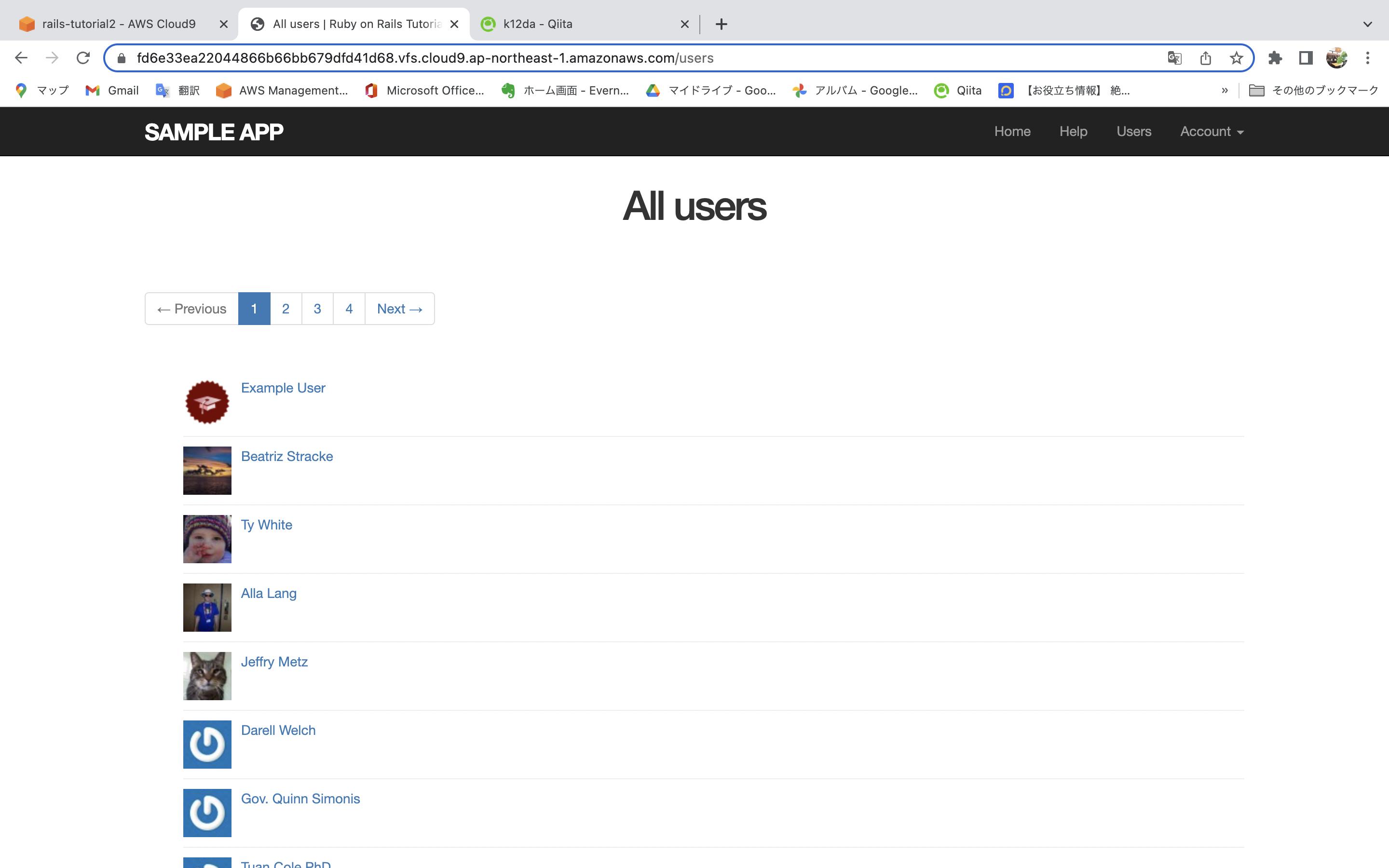Open the Chrome three-dot menu
Viewport: 1389px width, 868px height.
pyautogui.click(x=1368, y=58)
